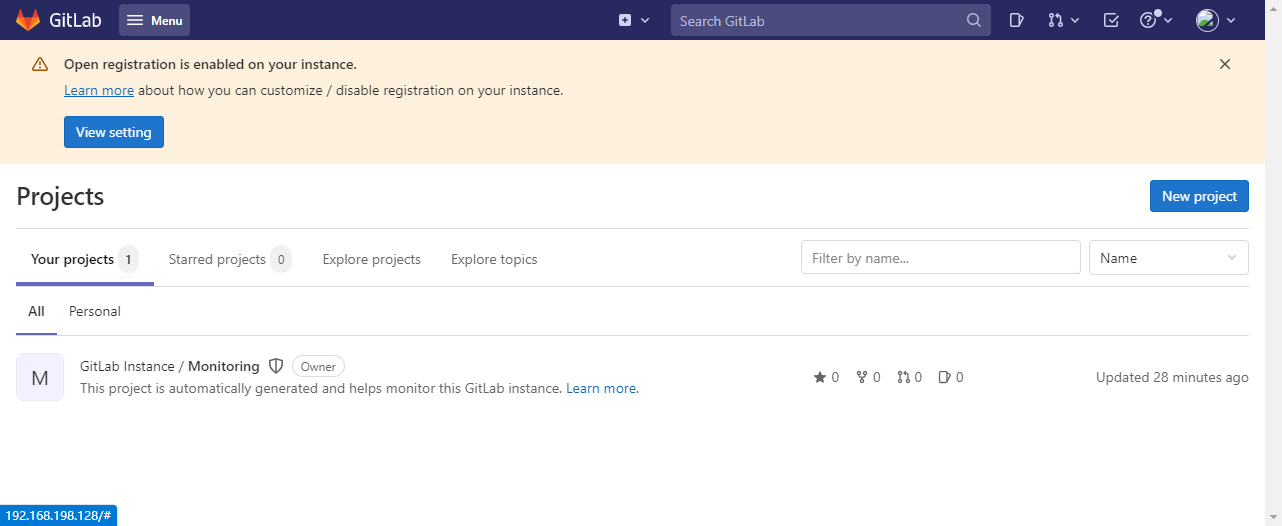Click the Projects page heading
This screenshot has height=526, width=1282.
[60, 196]
